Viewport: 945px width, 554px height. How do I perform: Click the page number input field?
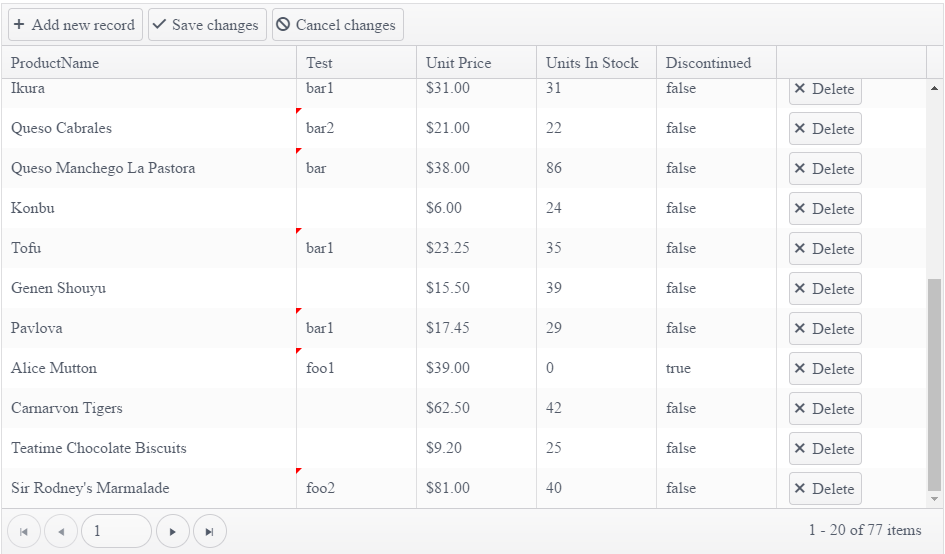(116, 531)
